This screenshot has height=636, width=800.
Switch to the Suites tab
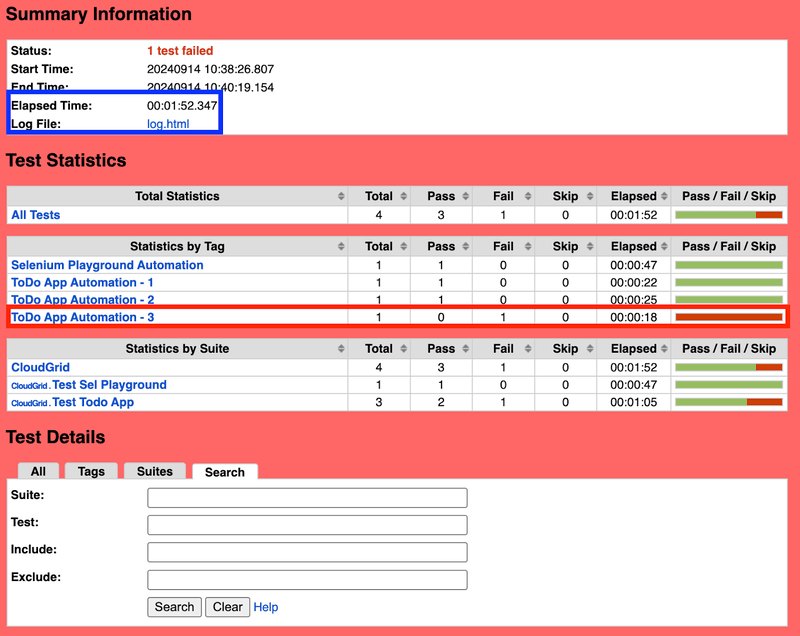[155, 471]
